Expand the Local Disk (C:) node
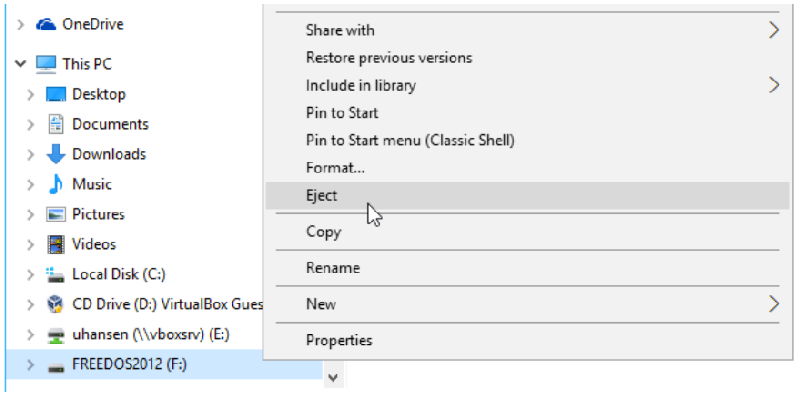Image resolution: width=800 pixels, height=405 pixels. click(31, 274)
